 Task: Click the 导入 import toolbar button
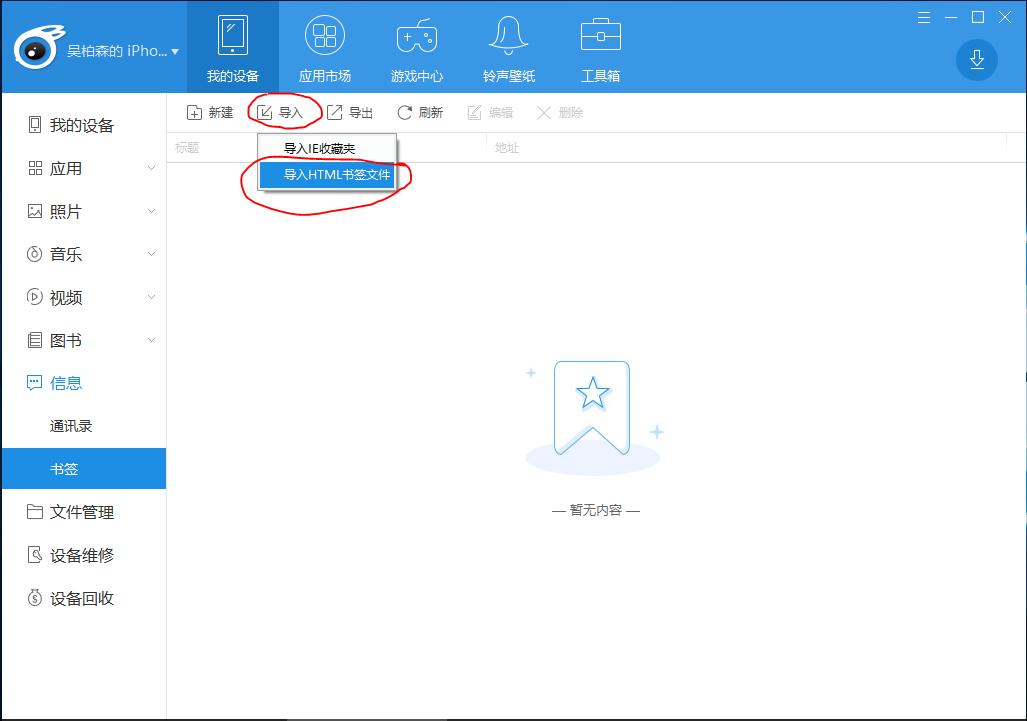click(280, 113)
